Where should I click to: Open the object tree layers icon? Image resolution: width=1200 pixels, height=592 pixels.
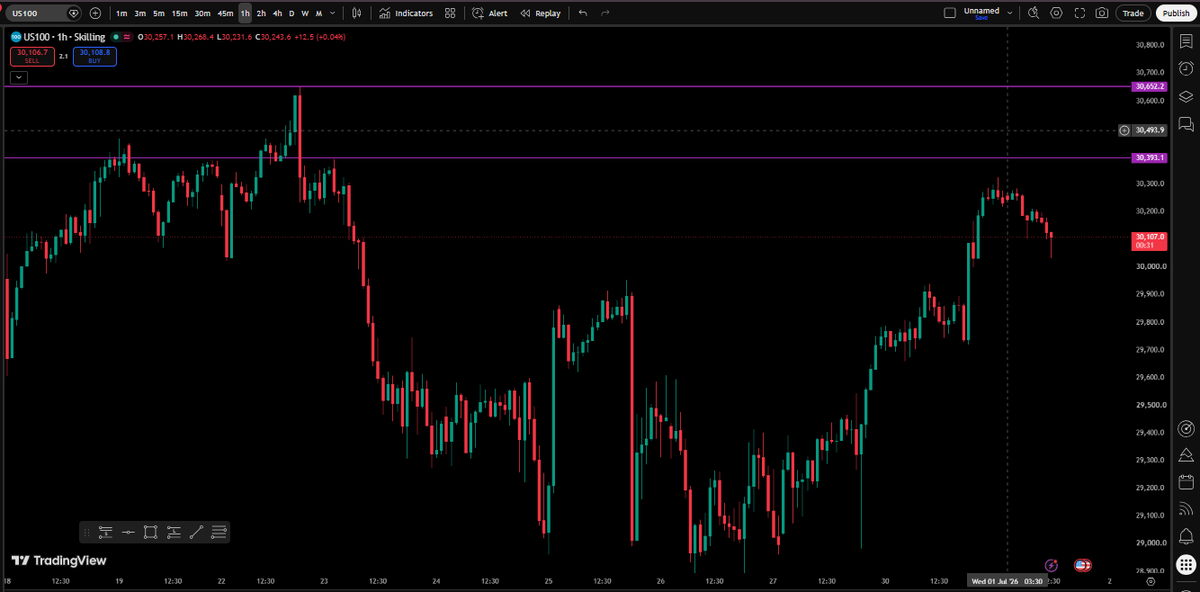pyautogui.click(x=1186, y=97)
